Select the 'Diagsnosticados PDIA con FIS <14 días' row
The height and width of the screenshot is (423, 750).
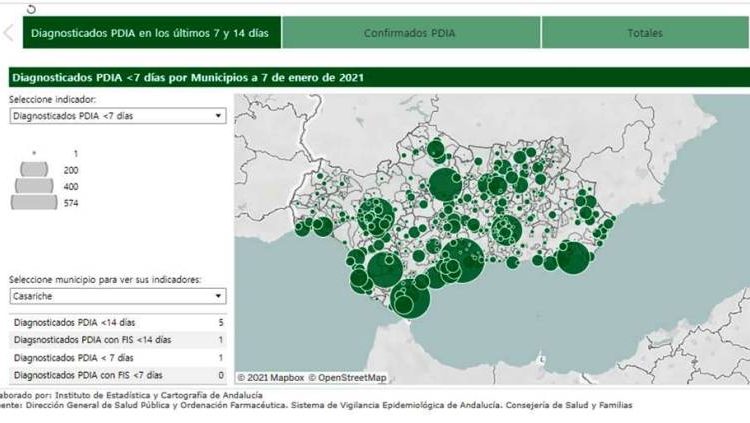117,340
